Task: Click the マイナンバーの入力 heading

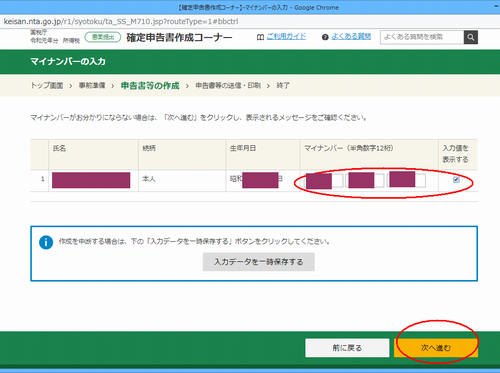Action: (x=68, y=61)
